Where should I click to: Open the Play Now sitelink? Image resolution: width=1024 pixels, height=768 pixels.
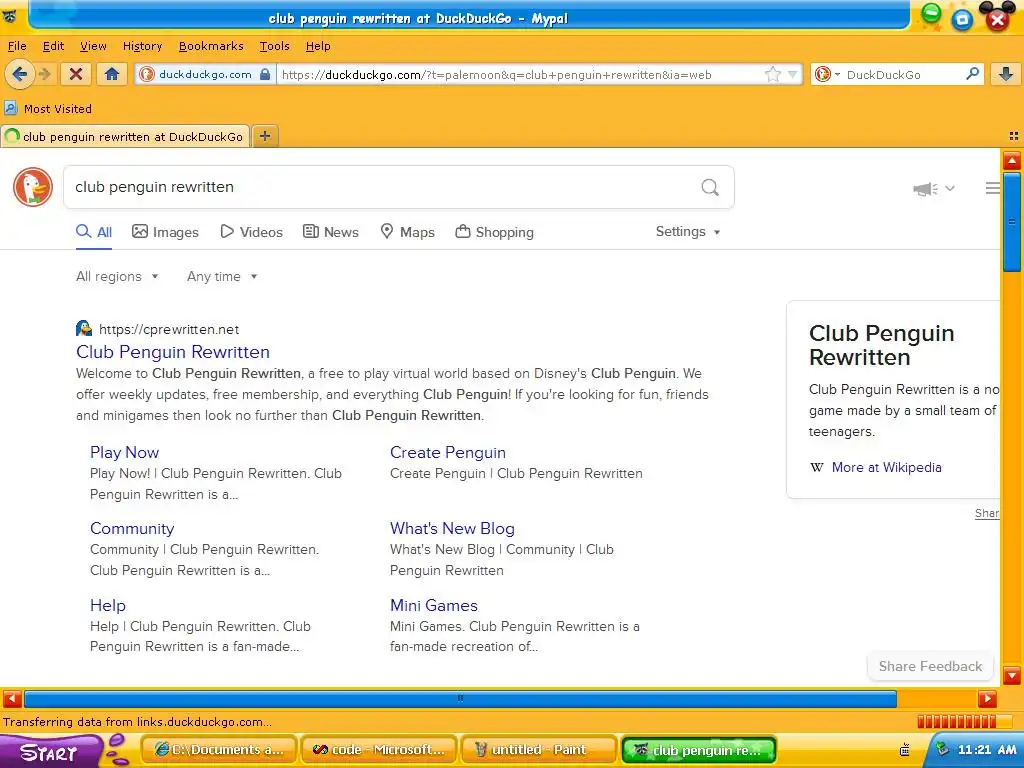(124, 452)
